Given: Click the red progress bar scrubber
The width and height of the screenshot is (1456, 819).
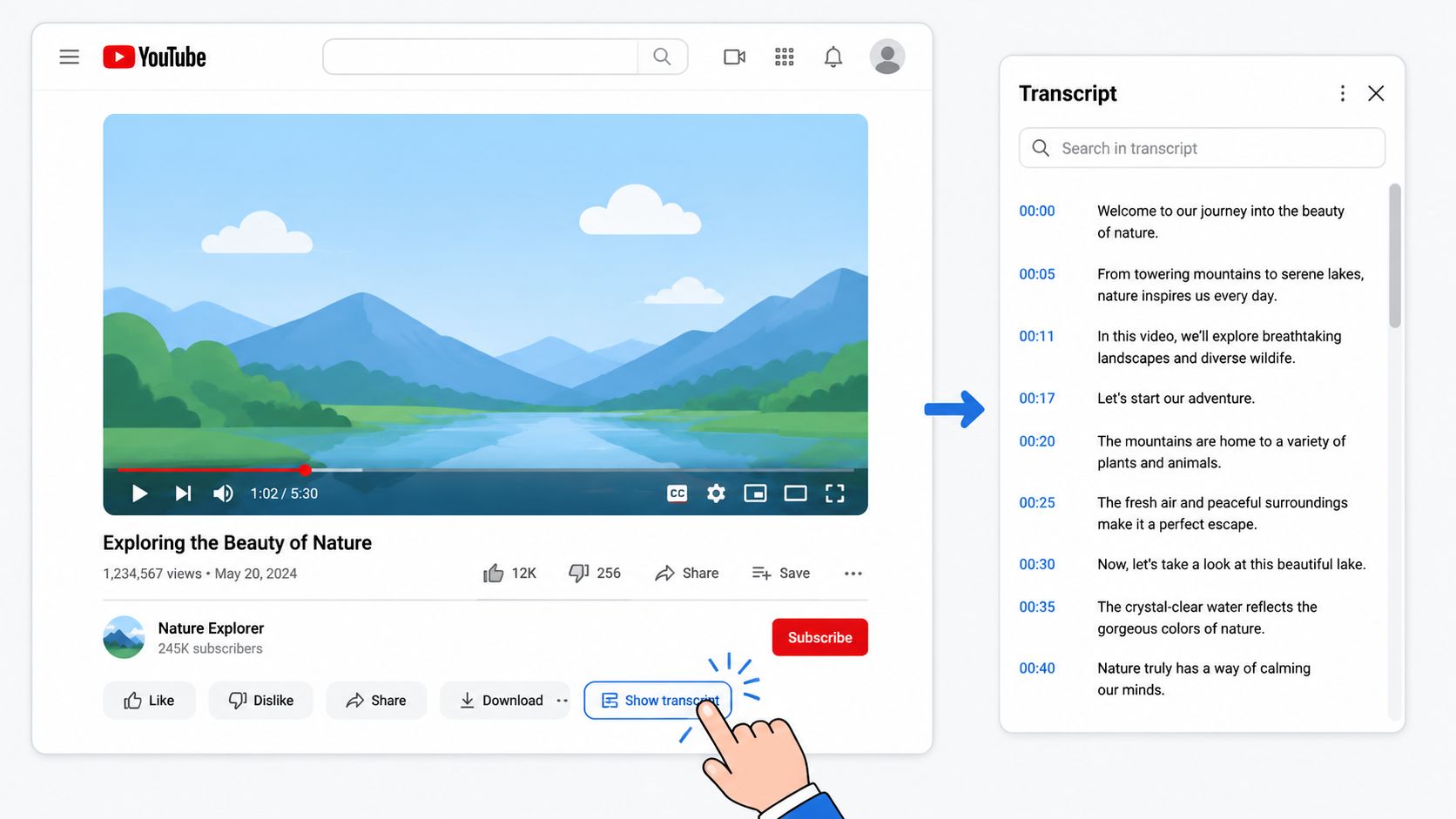Looking at the screenshot, I should tap(305, 470).
